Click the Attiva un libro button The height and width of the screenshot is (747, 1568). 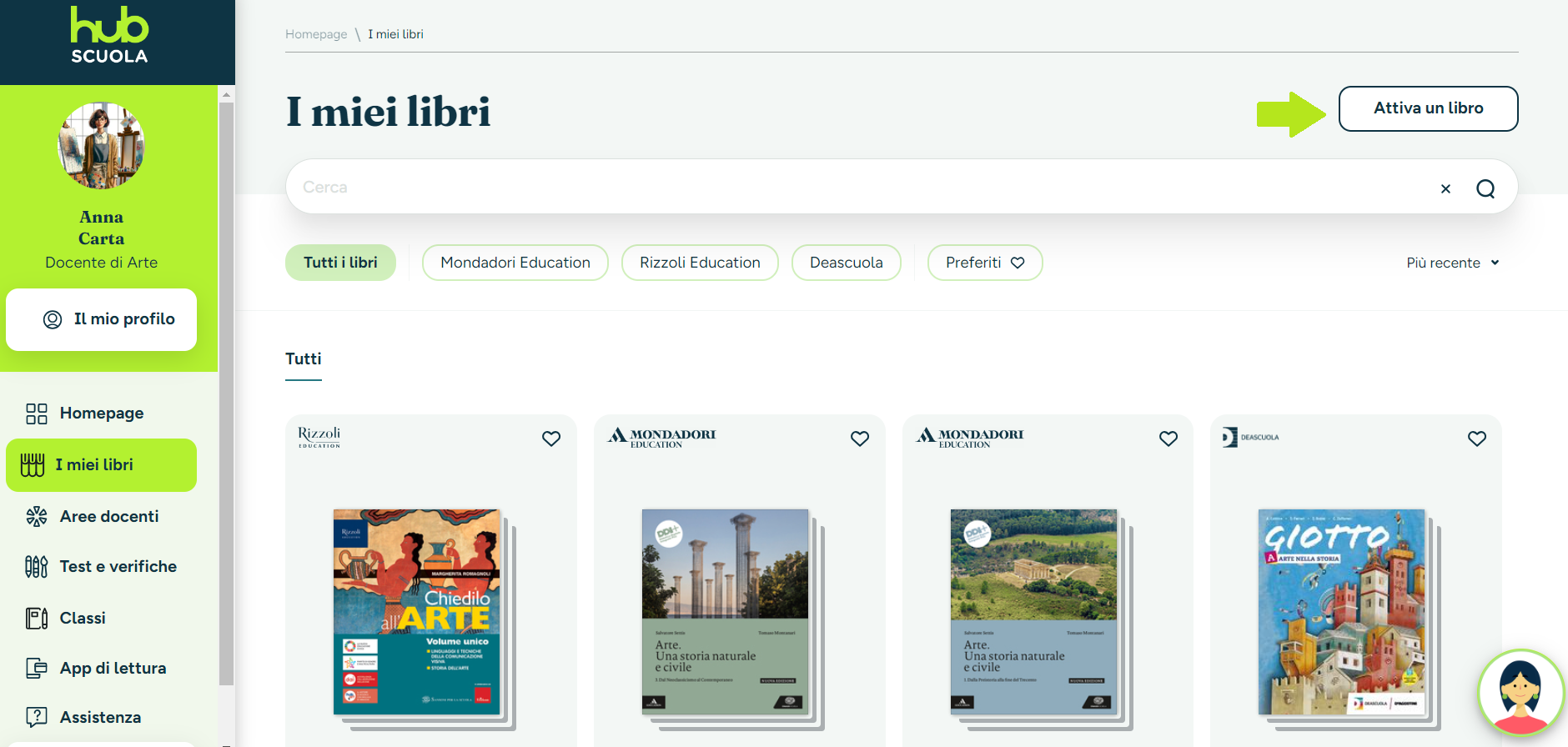(1428, 108)
